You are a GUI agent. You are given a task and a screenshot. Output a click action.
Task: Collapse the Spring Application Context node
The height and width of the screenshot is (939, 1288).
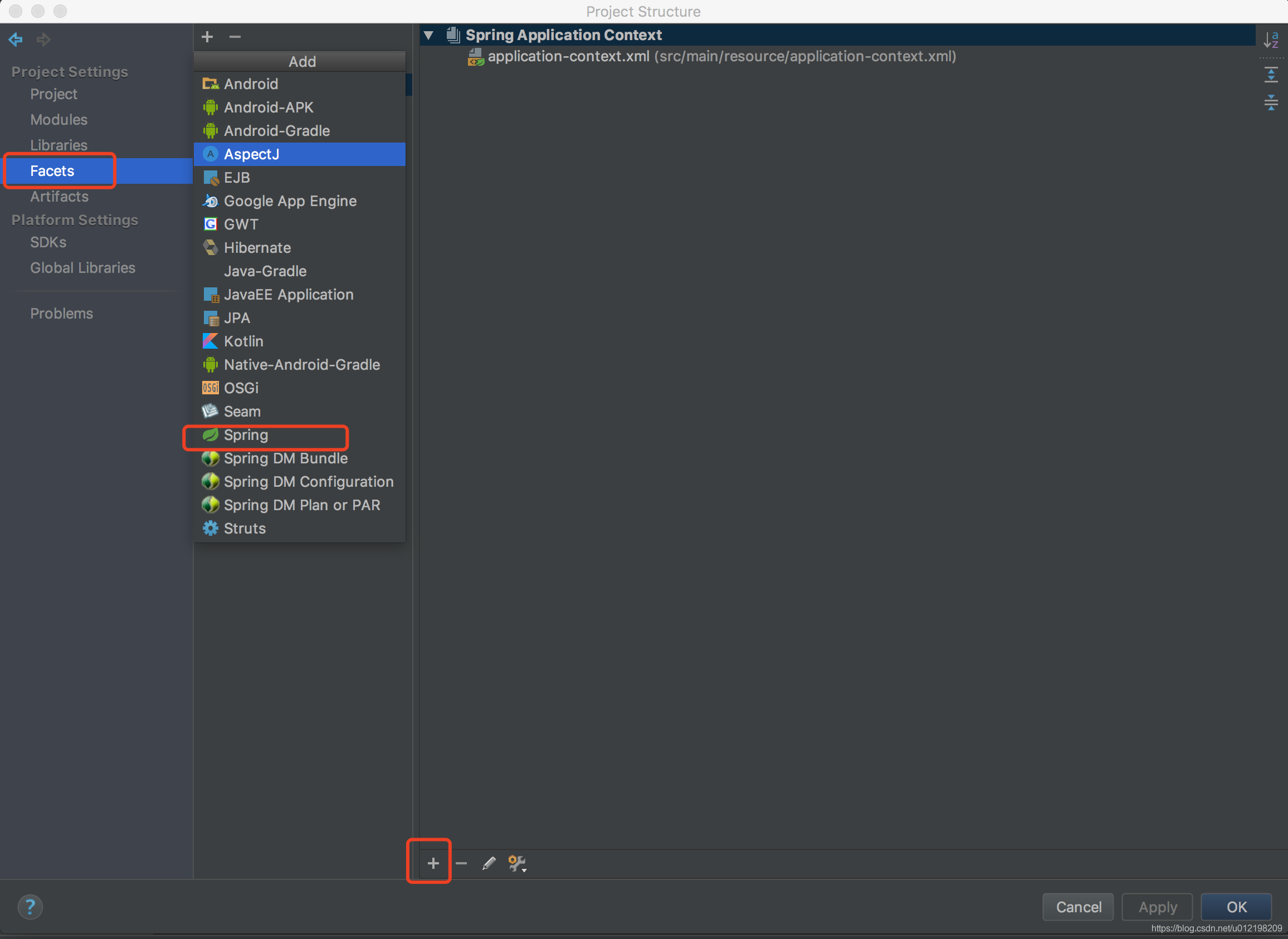428,35
